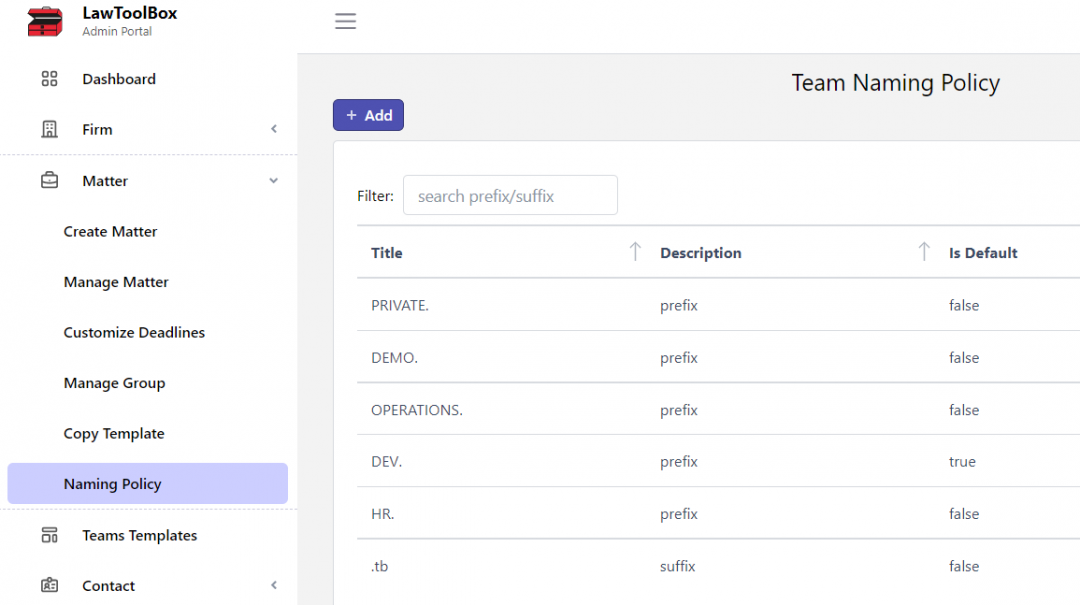Collapse the Matter section
1080x605 pixels.
[x=273, y=181]
